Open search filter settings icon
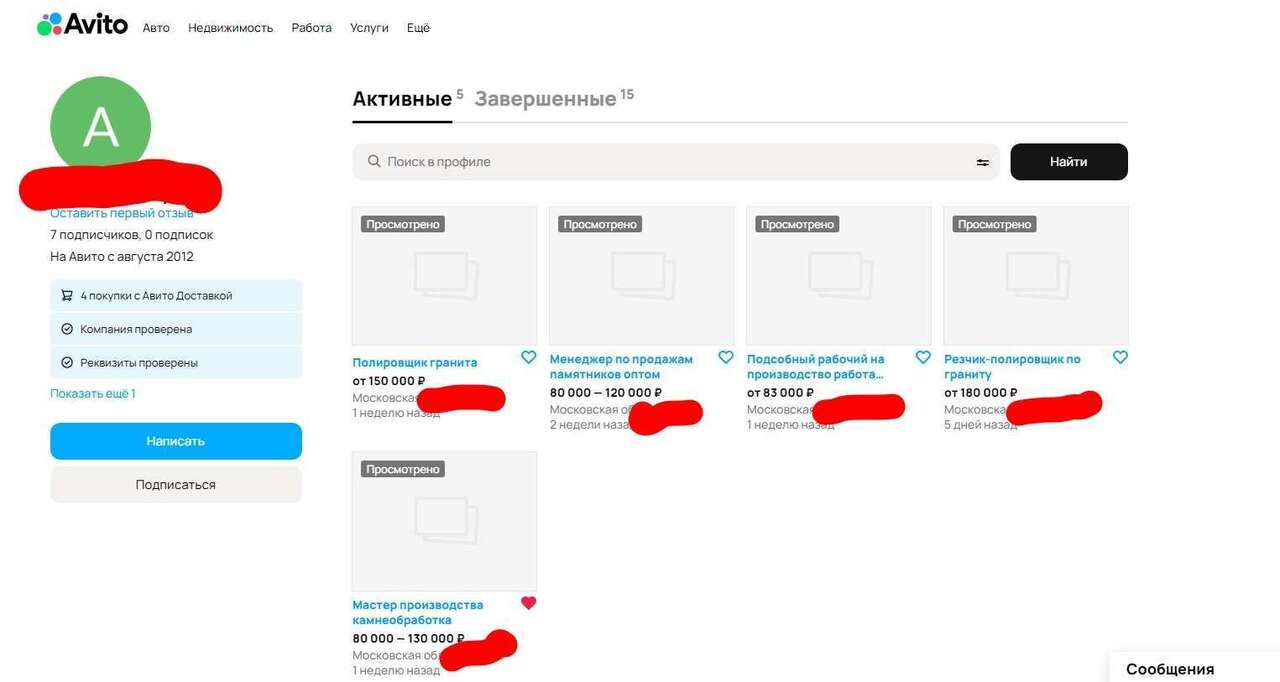Viewport: 1280px width, 682px height. (x=982, y=162)
